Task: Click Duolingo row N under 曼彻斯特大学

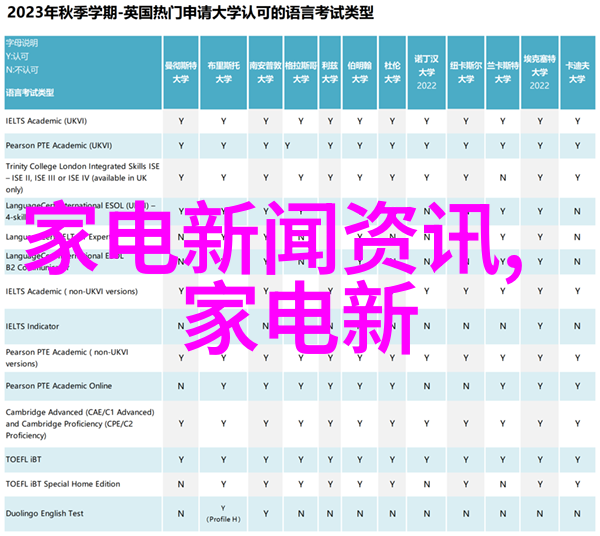Action: (181, 513)
